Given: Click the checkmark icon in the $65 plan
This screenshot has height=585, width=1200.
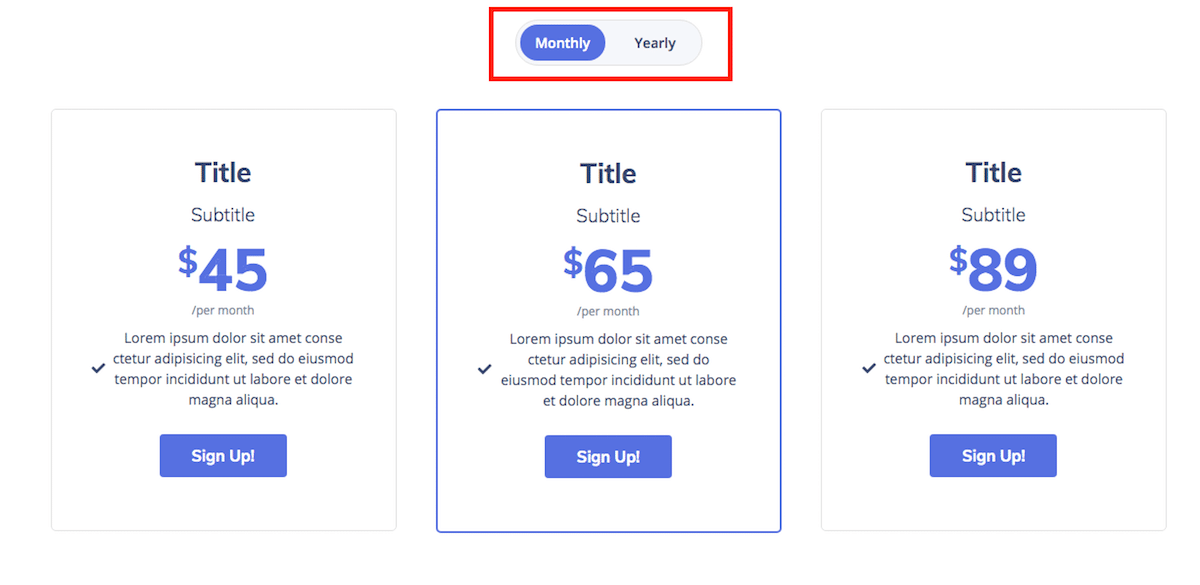Looking at the screenshot, I should (484, 369).
